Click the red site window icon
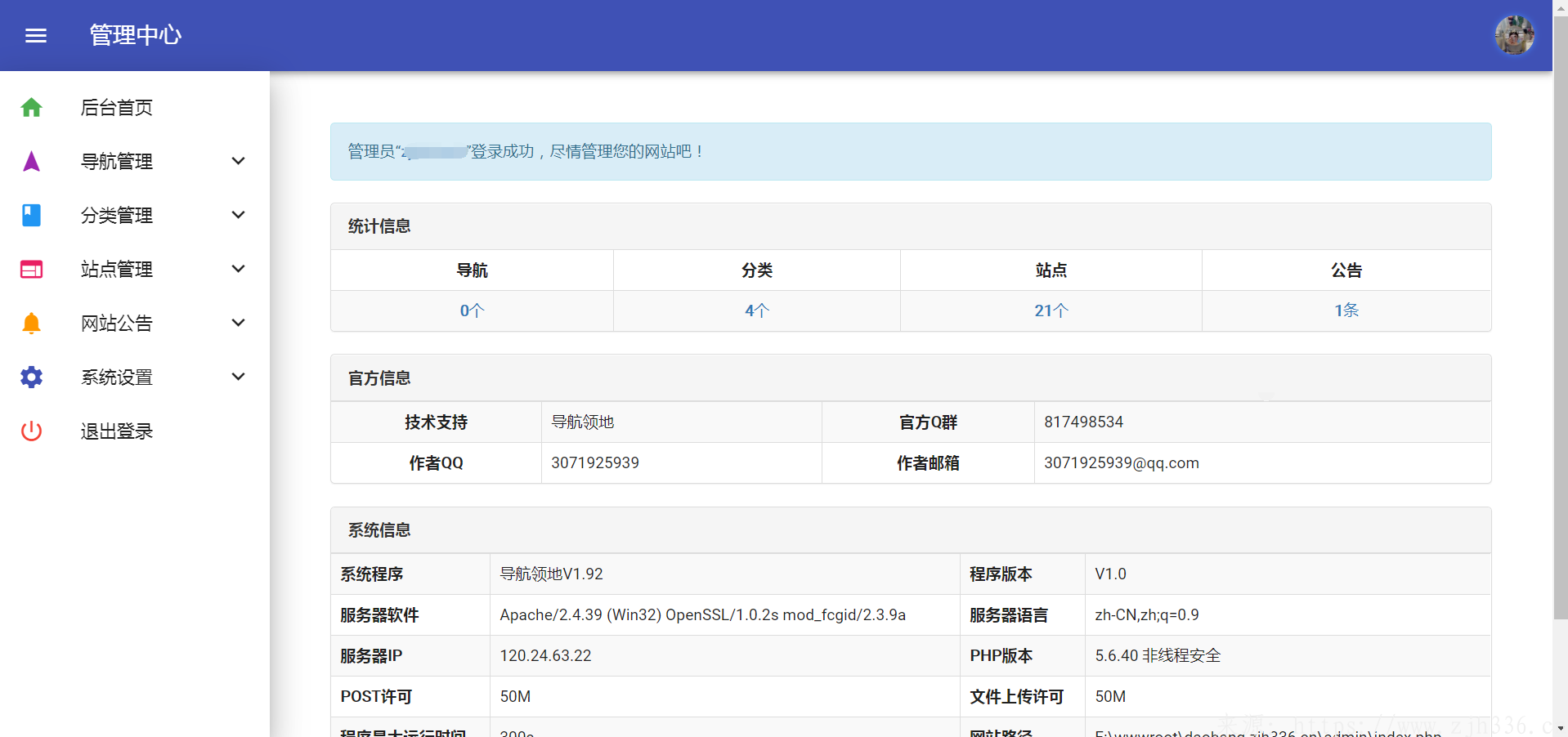1568x737 pixels. (x=31, y=269)
